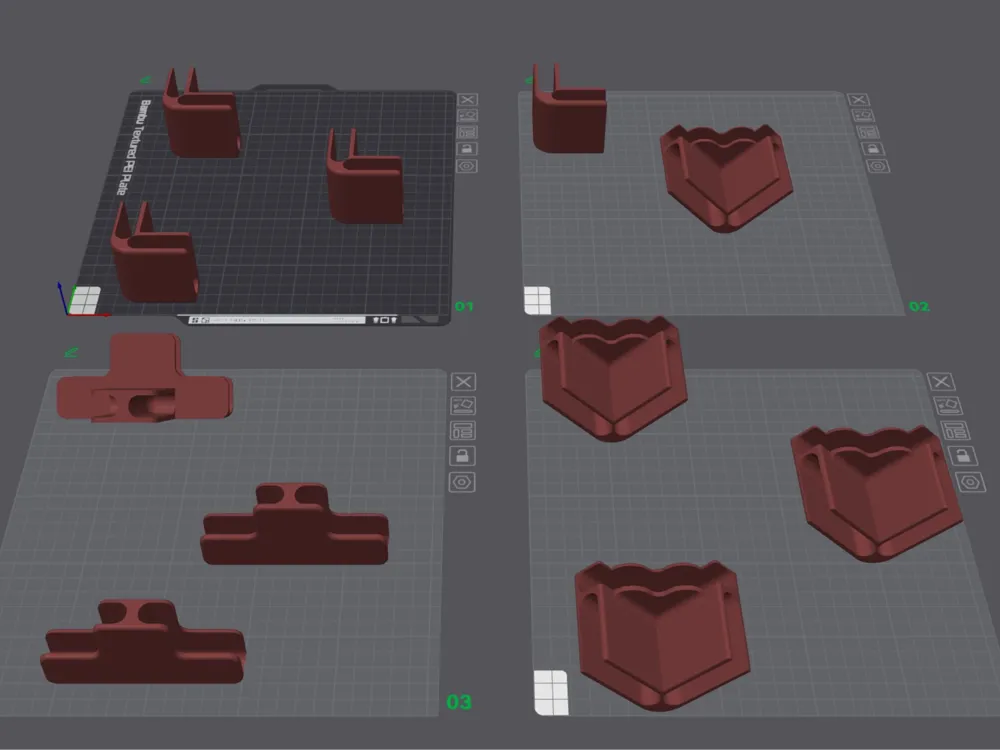Delete plate 02 using its X icon

pyautogui.click(x=858, y=99)
